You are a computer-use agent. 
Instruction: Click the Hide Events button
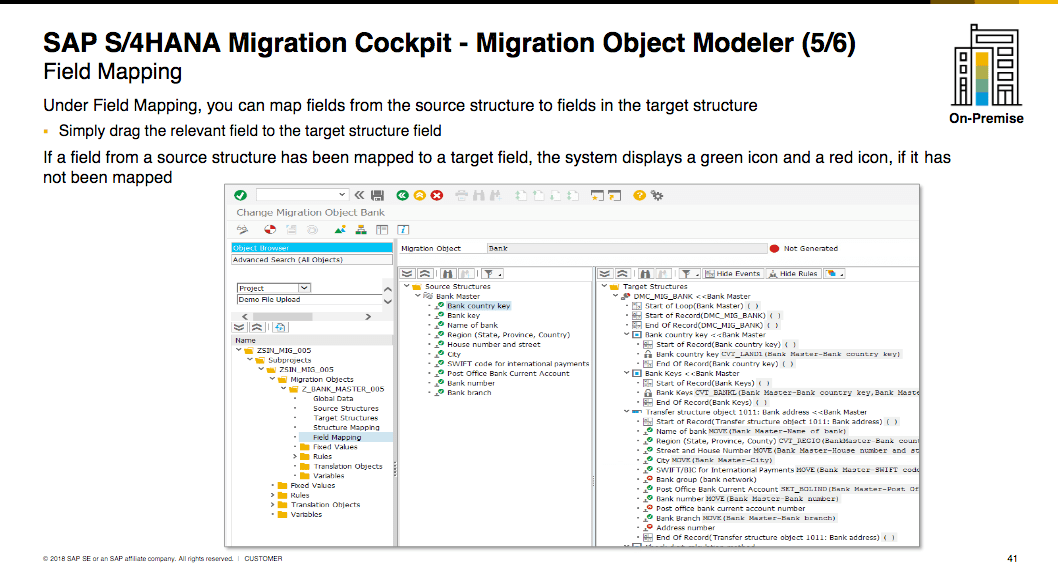click(733, 274)
